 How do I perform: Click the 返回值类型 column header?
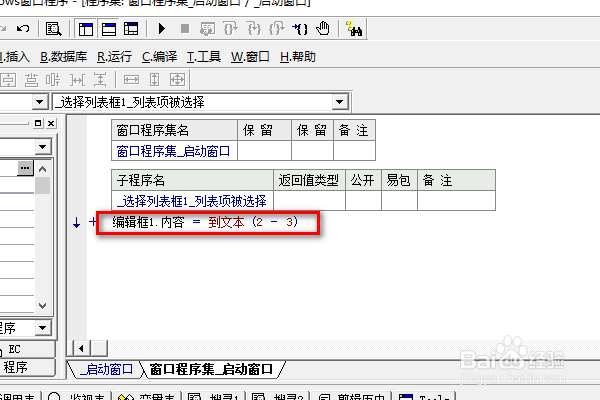309,180
